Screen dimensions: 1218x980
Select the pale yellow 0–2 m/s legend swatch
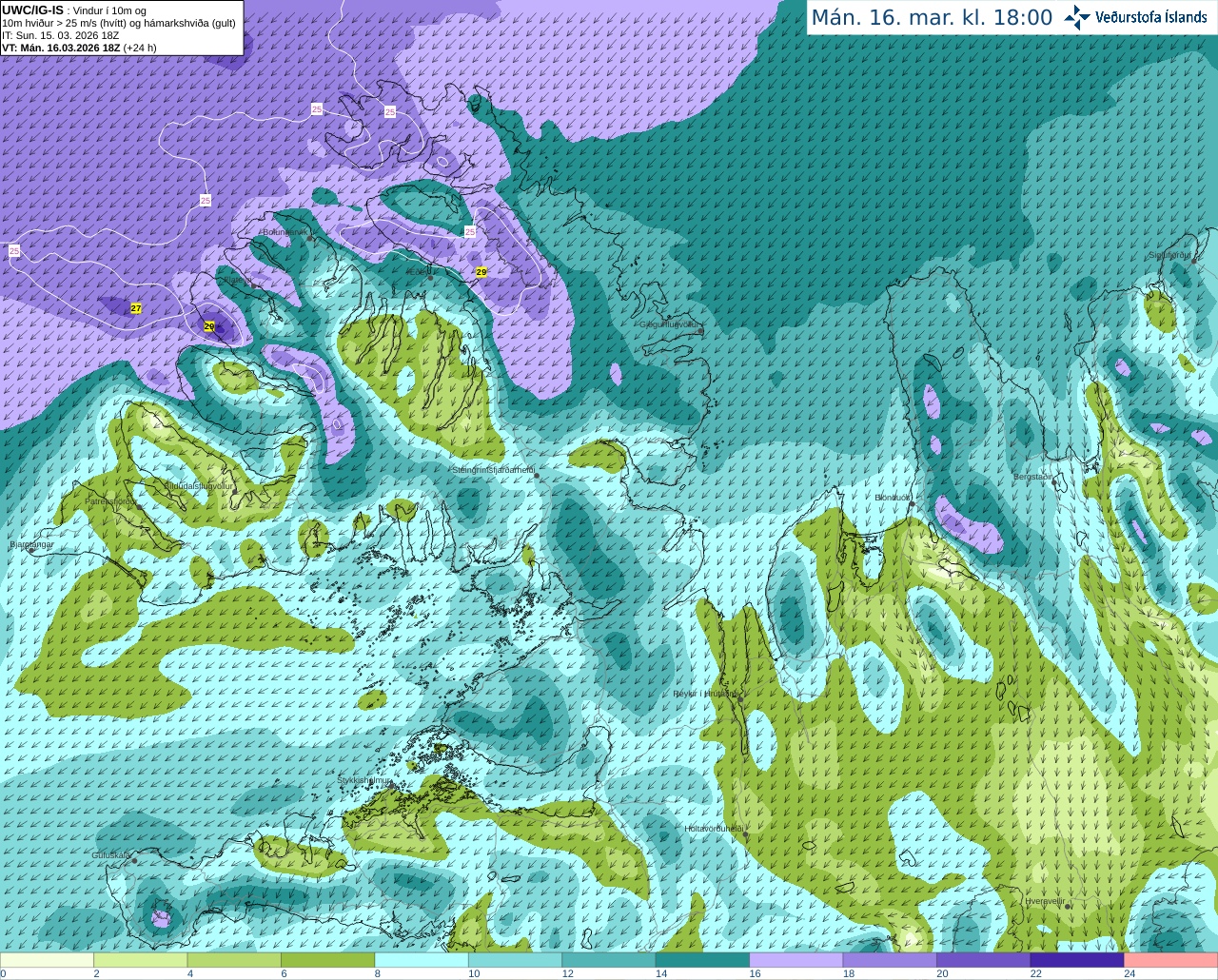click(x=48, y=960)
